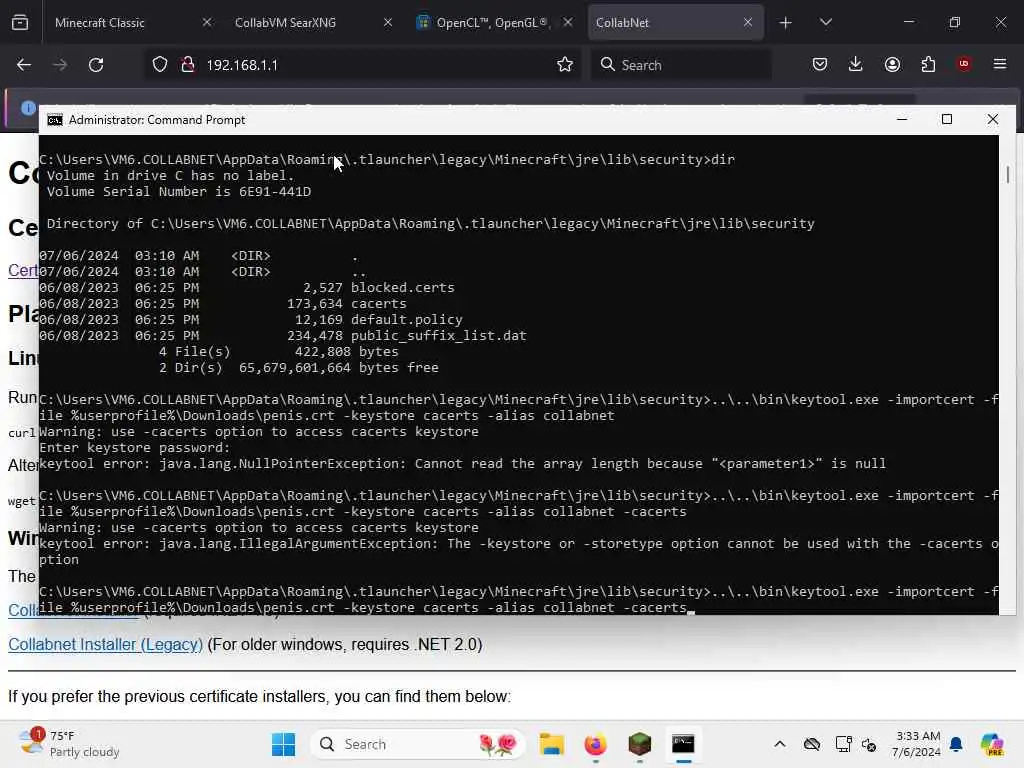This screenshot has width=1024, height=768.
Task: Click default.policy in the directory listing
Action: pos(406,320)
